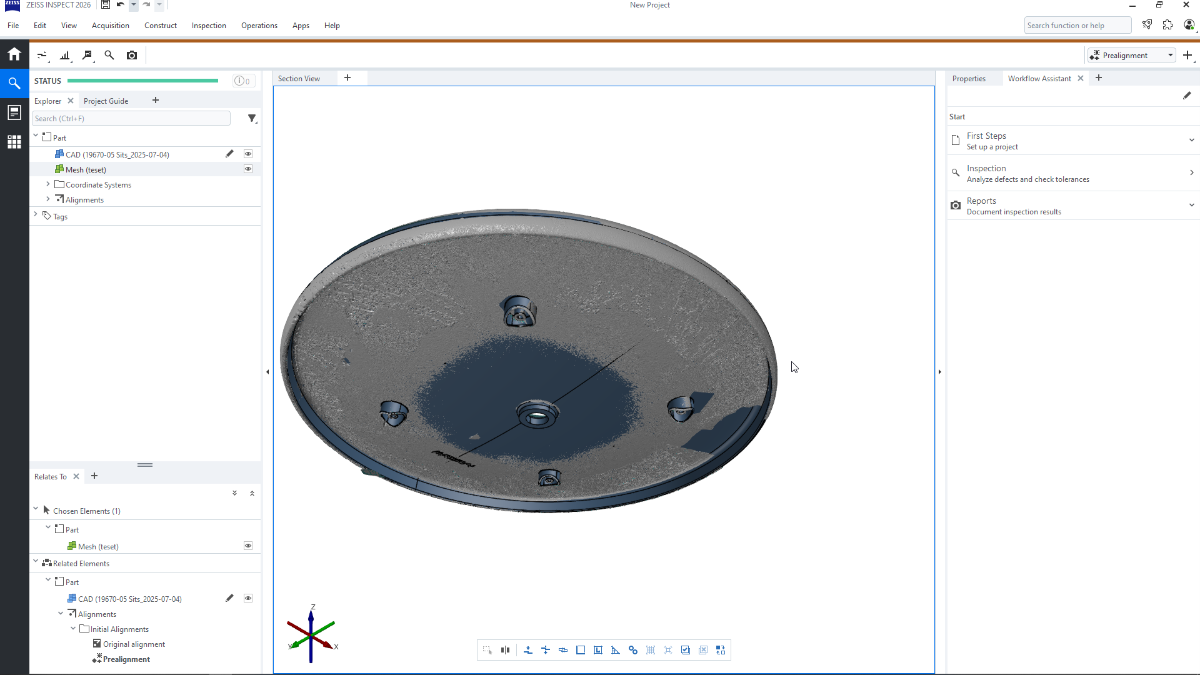The height and width of the screenshot is (675, 1200).
Task: Open the Inspection menu in menu bar
Action: click(x=209, y=25)
